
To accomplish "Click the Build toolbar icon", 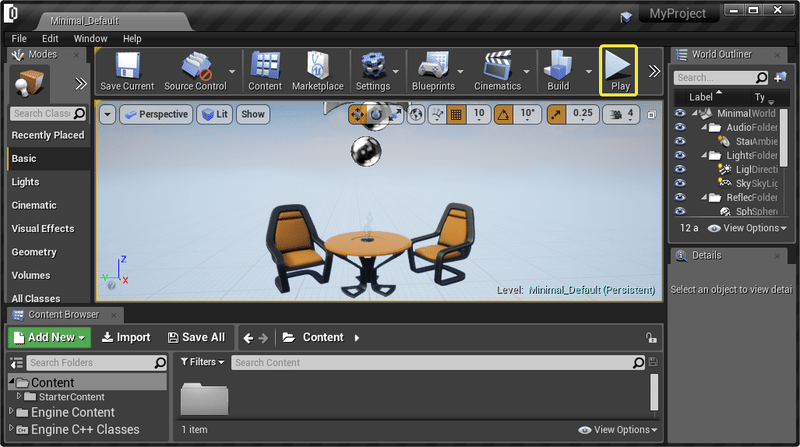I will coord(558,71).
